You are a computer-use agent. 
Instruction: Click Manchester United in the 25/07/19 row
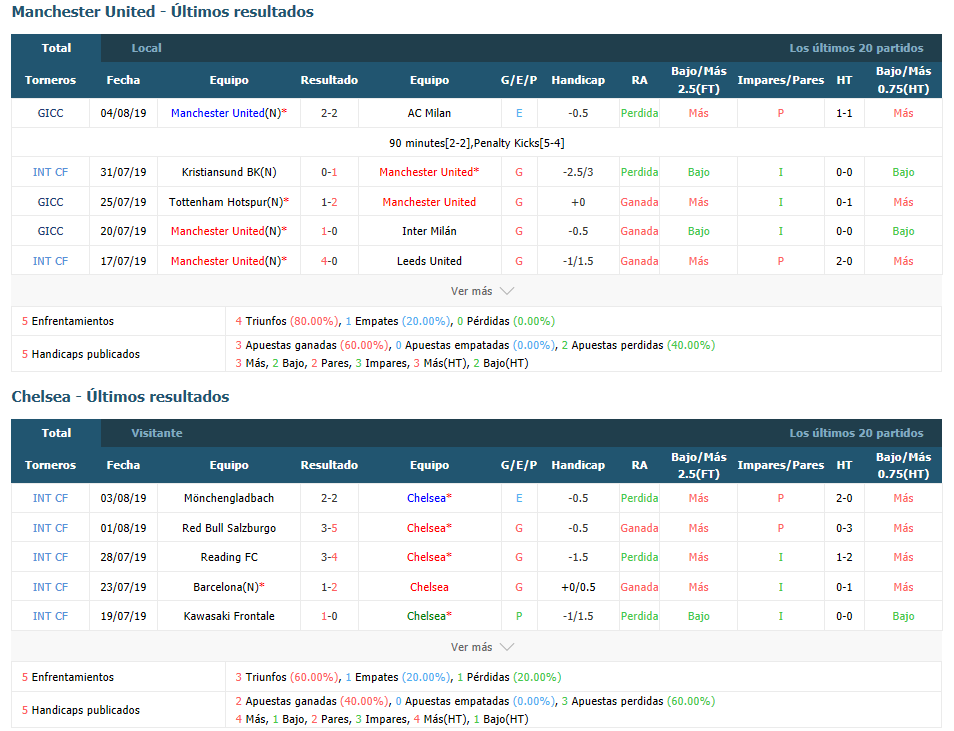[x=429, y=202]
